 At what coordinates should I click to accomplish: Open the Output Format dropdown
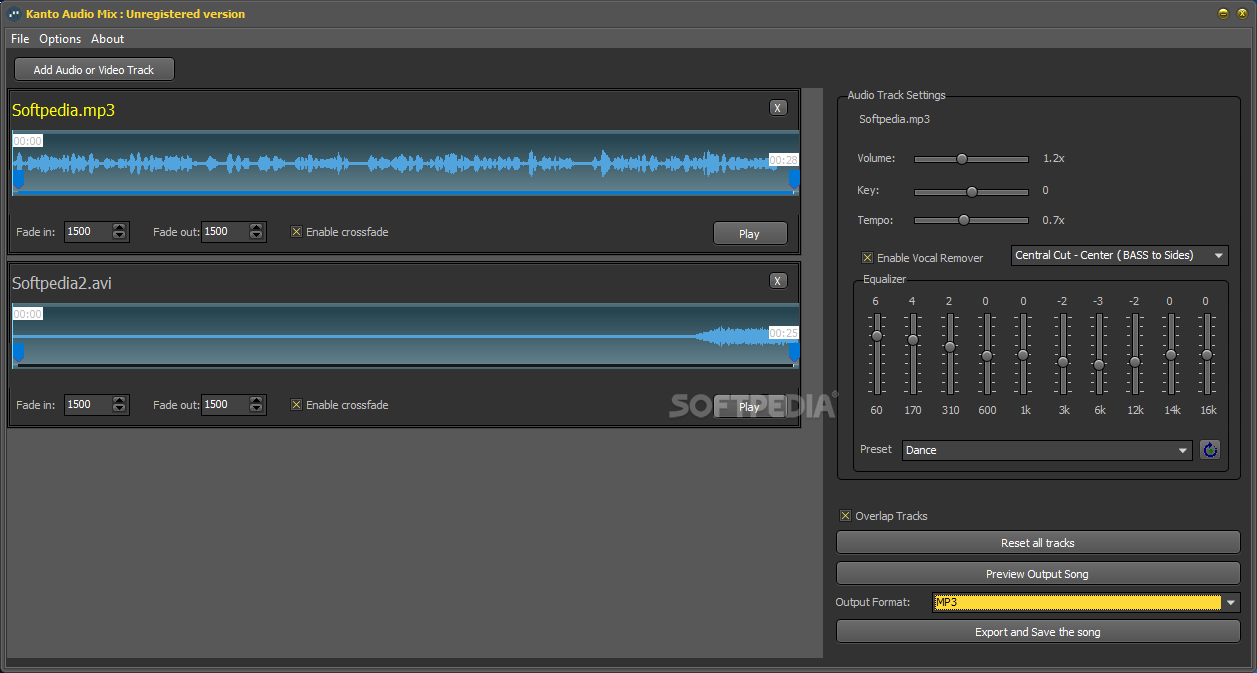pos(1086,602)
